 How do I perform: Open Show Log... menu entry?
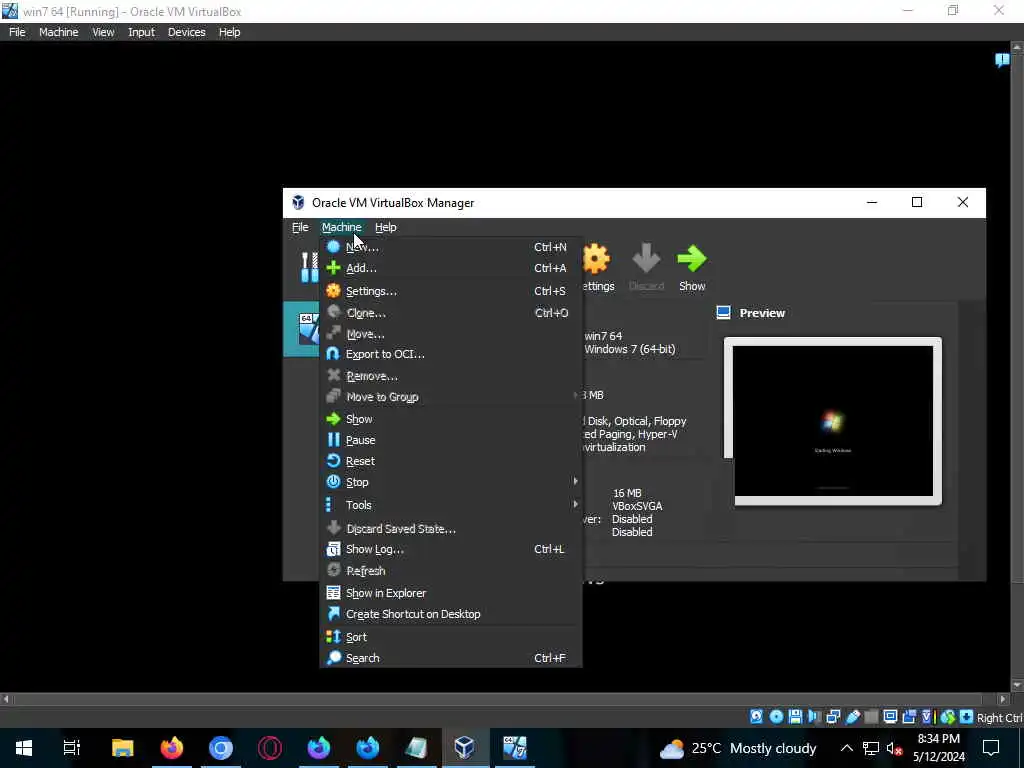(451, 549)
